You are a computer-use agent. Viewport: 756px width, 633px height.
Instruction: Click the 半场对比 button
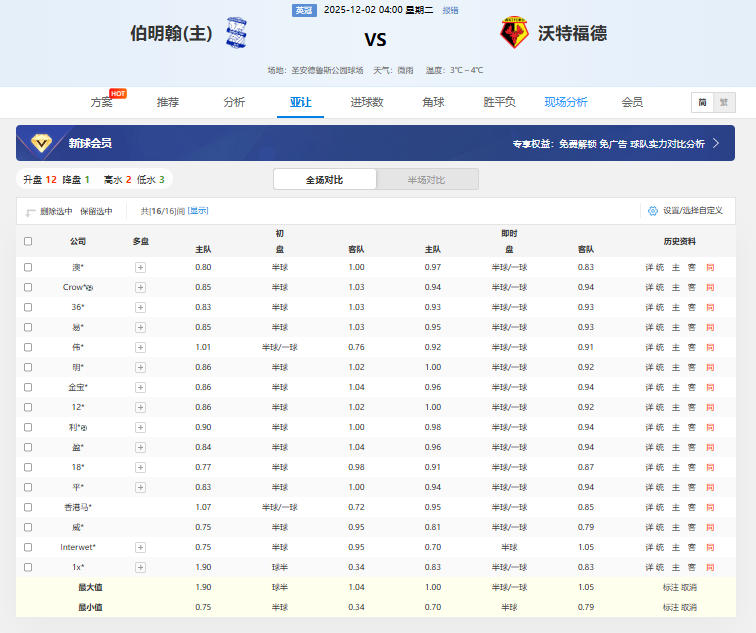pos(427,180)
